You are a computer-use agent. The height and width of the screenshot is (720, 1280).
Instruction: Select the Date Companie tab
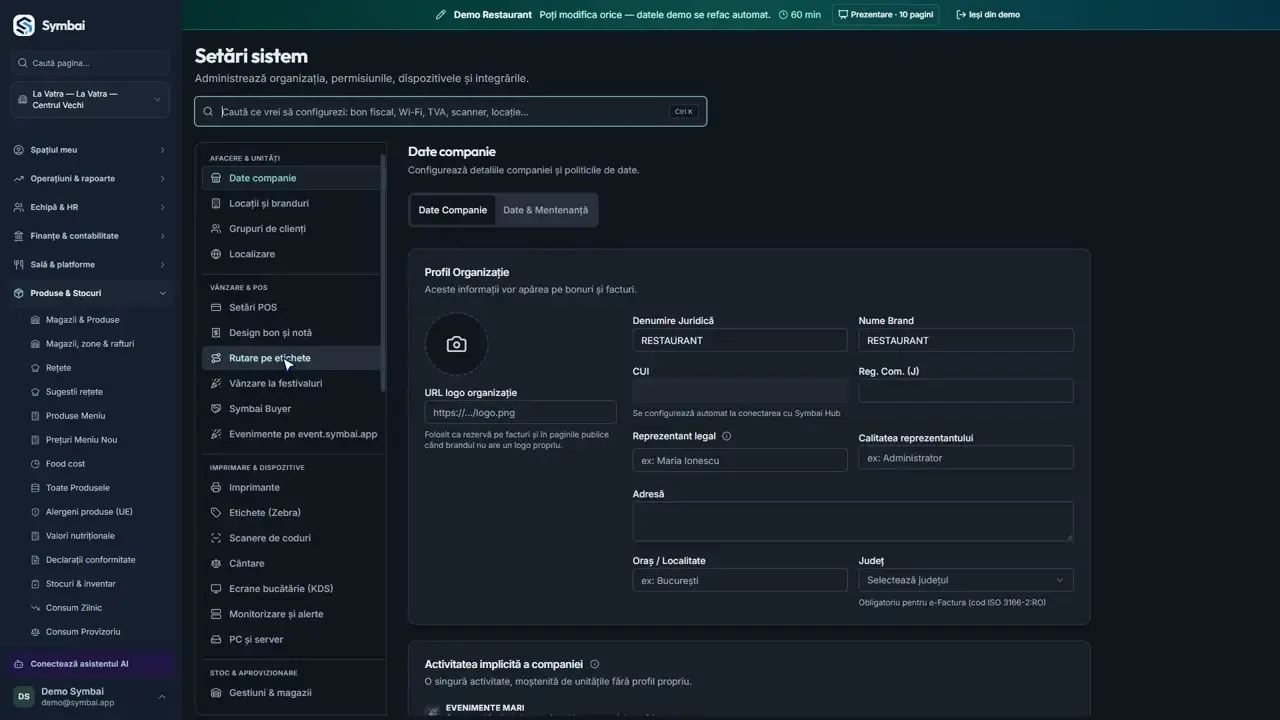tap(453, 210)
